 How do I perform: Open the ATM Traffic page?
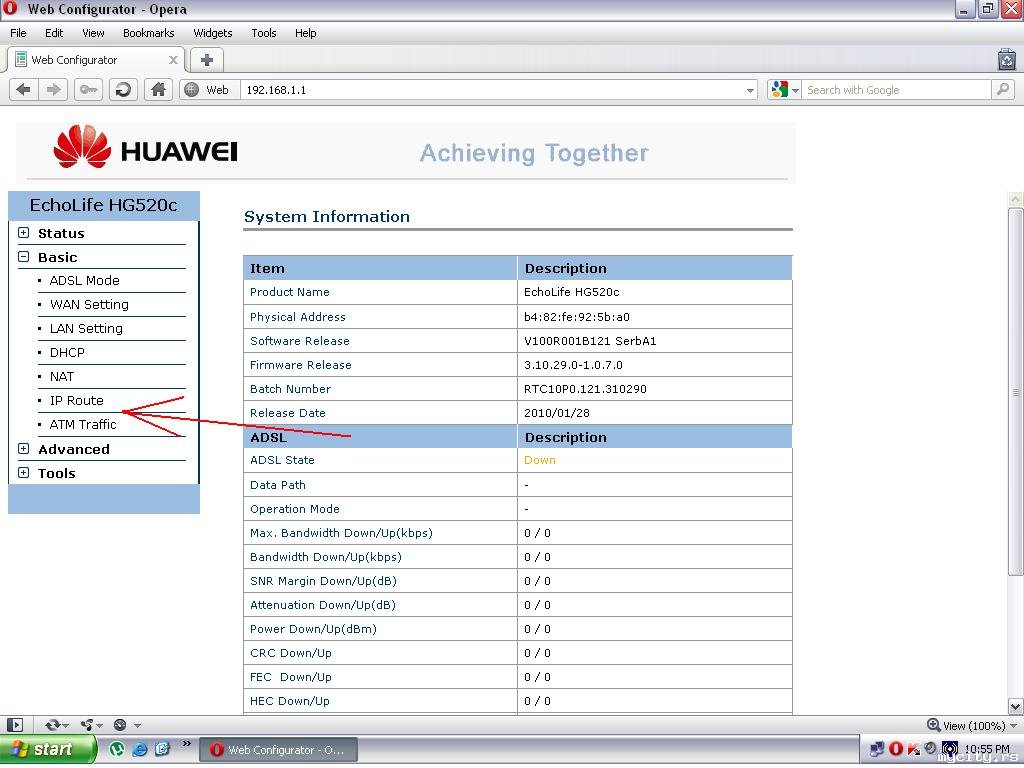pos(83,424)
